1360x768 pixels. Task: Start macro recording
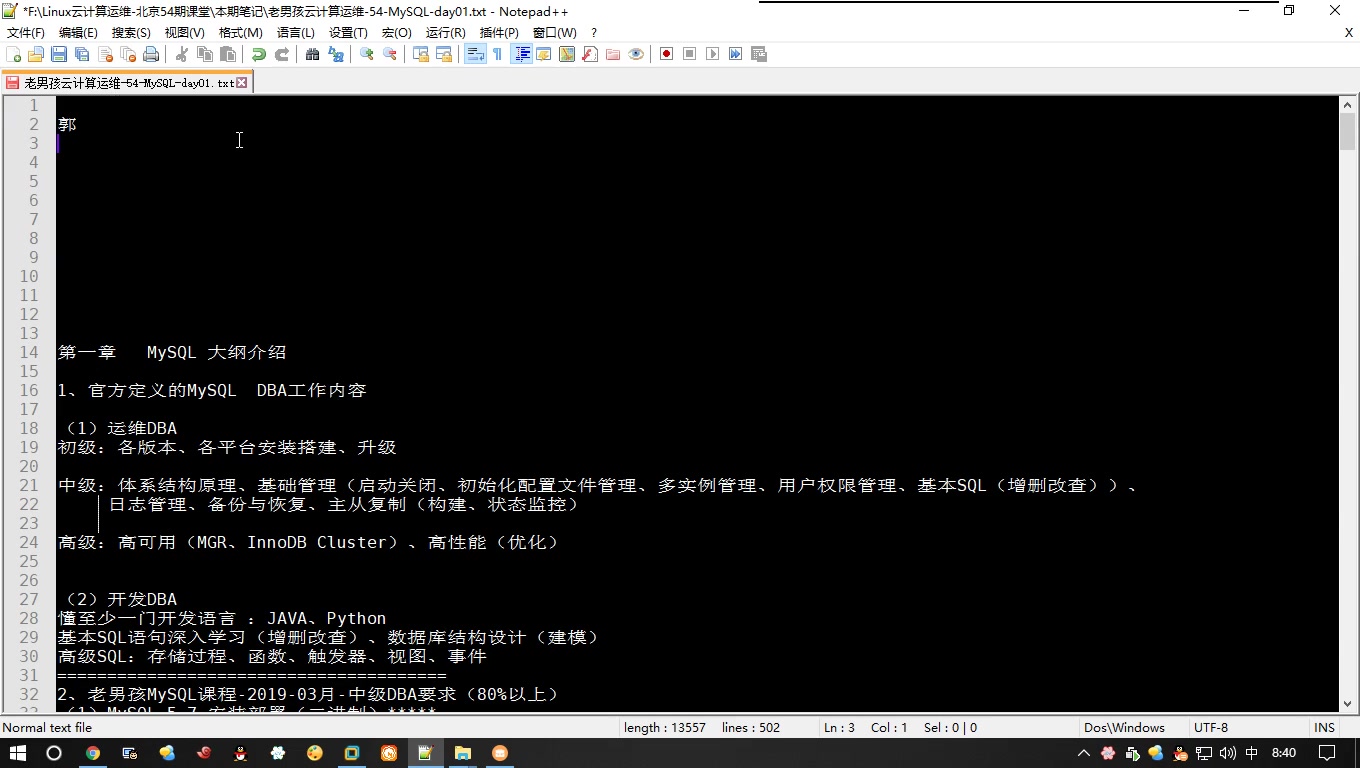point(665,54)
